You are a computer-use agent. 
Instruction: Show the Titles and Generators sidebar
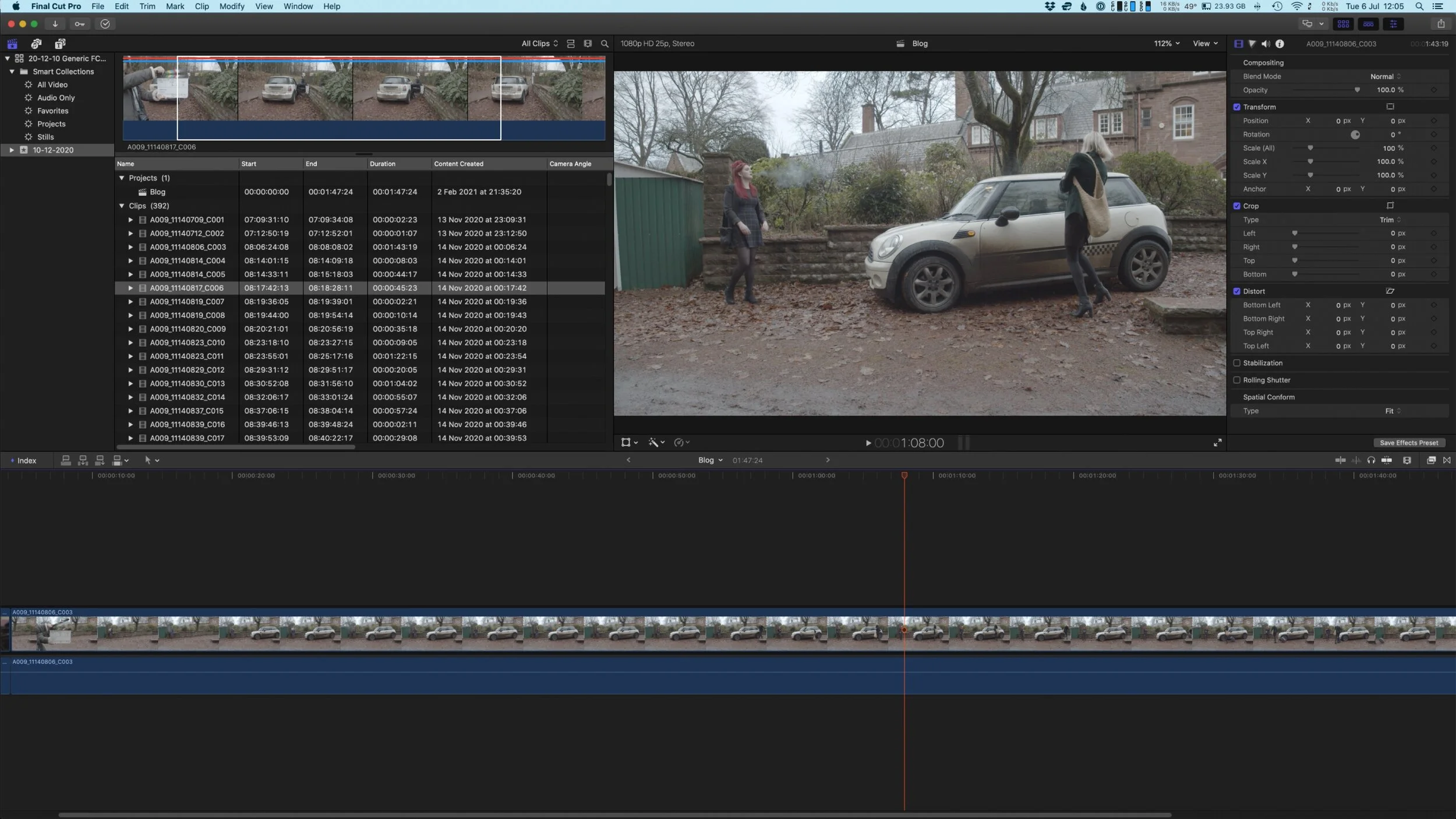click(60, 44)
